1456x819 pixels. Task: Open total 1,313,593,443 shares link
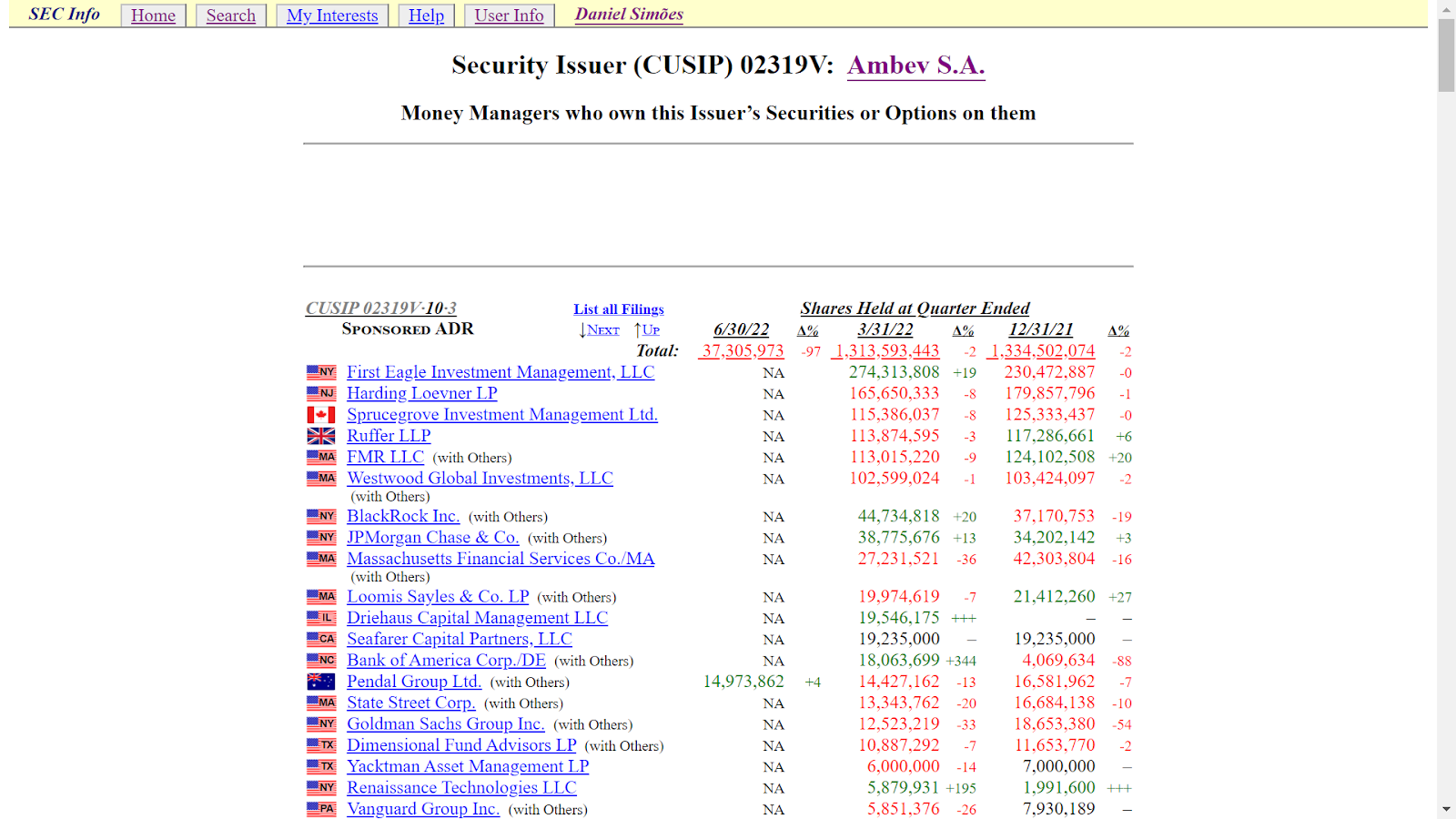tap(885, 351)
